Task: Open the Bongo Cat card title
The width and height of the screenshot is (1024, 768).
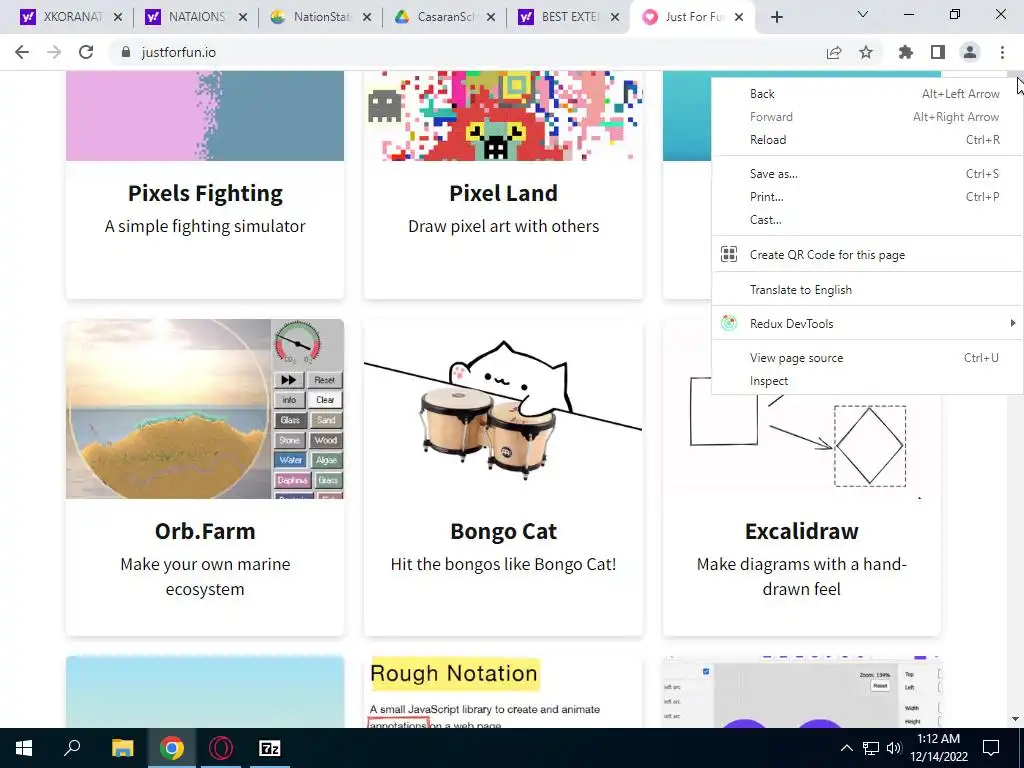Action: [504, 532]
